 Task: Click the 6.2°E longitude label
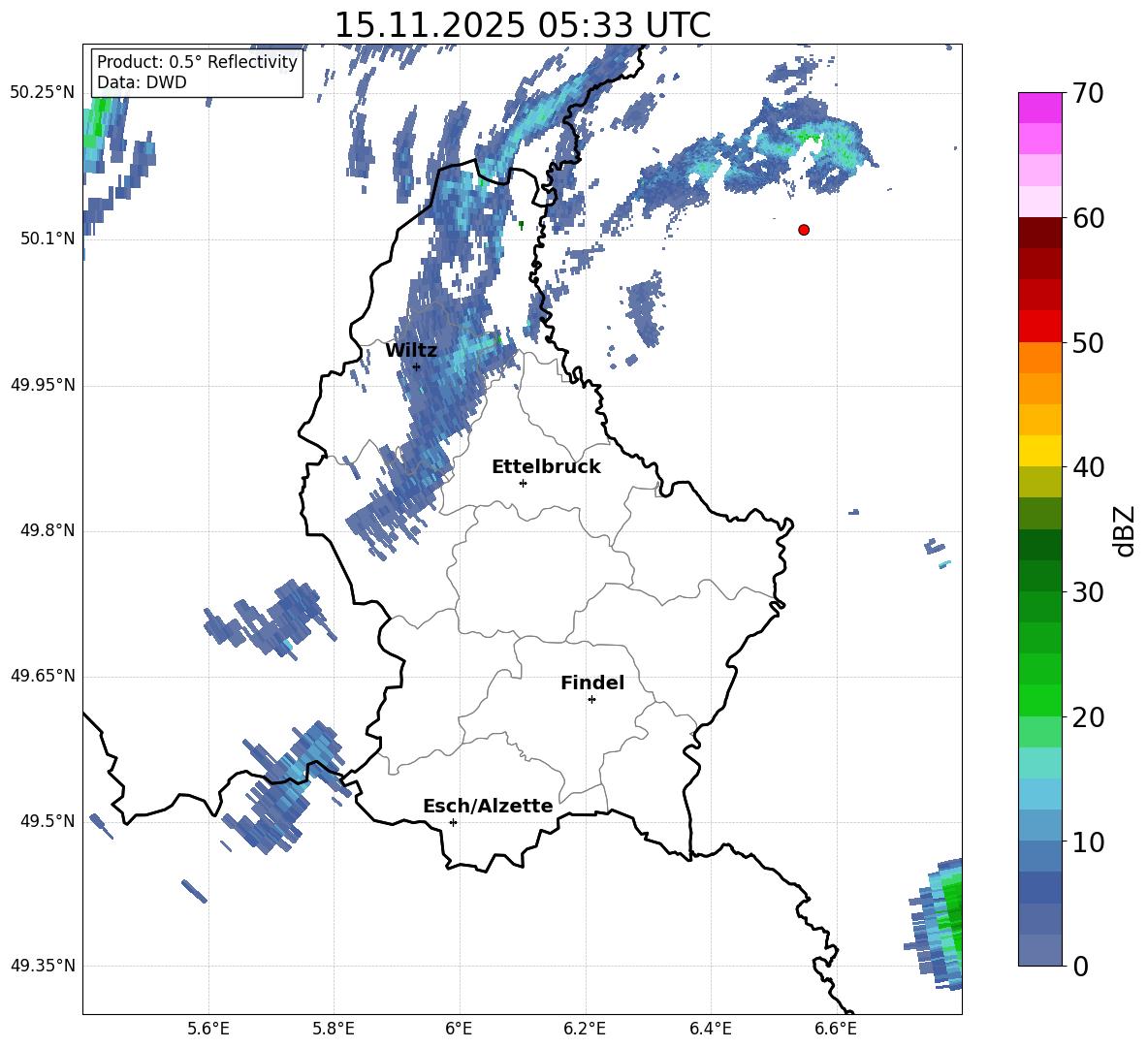tap(585, 1030)
